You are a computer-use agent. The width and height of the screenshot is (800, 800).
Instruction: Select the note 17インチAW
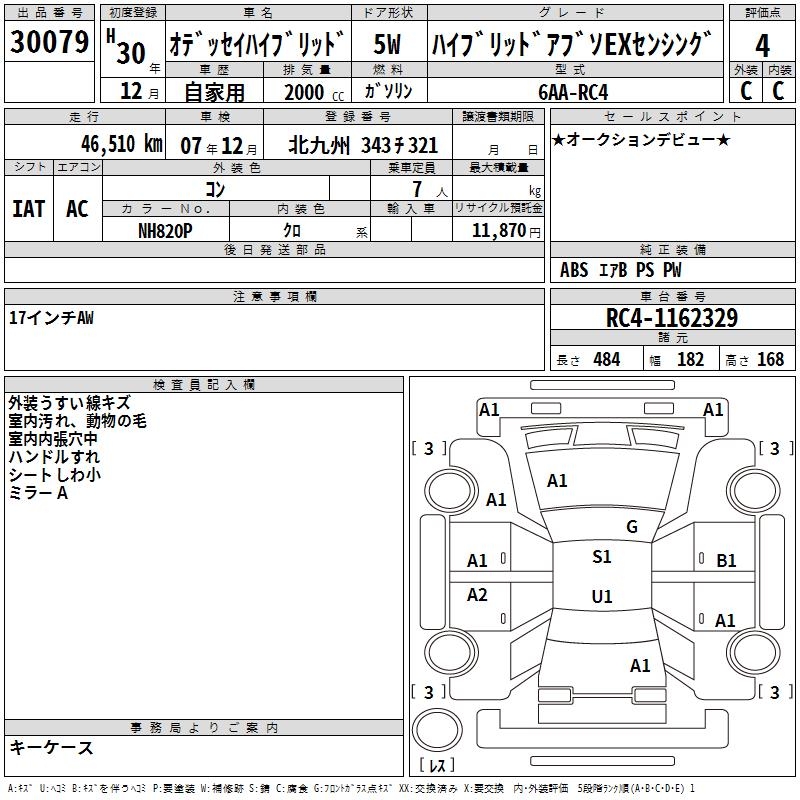pos(51,318)
